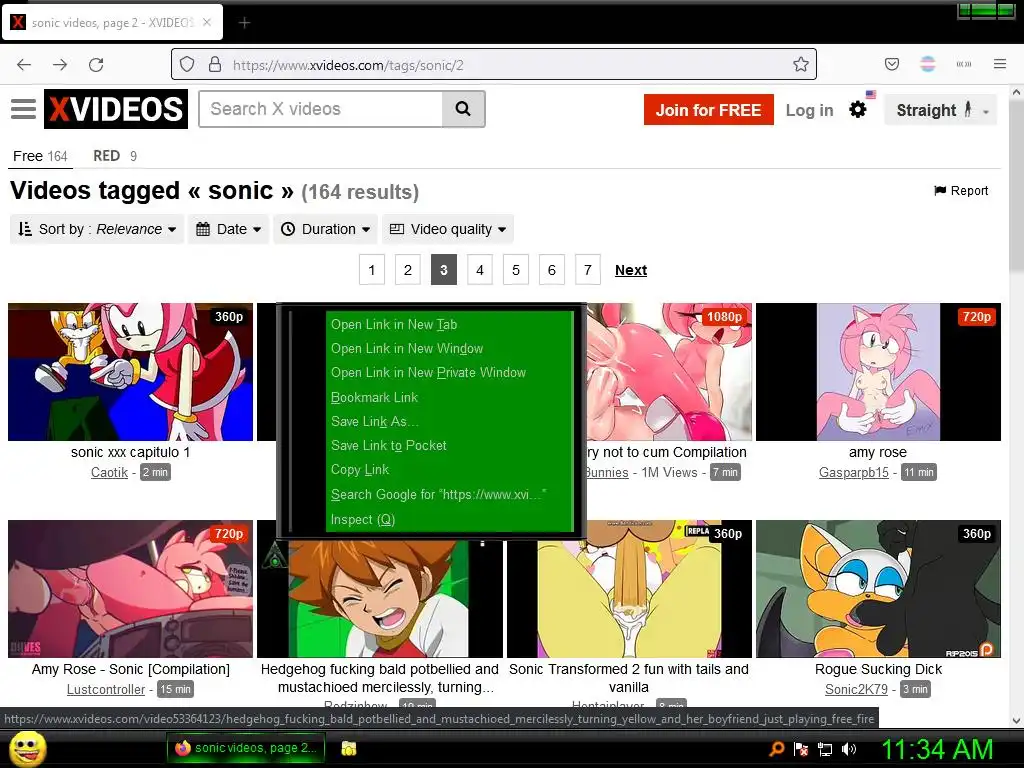Choose 'Inspect (Q)' in context menu
This screenshot has width=1024, height=768.
point(450,520)
